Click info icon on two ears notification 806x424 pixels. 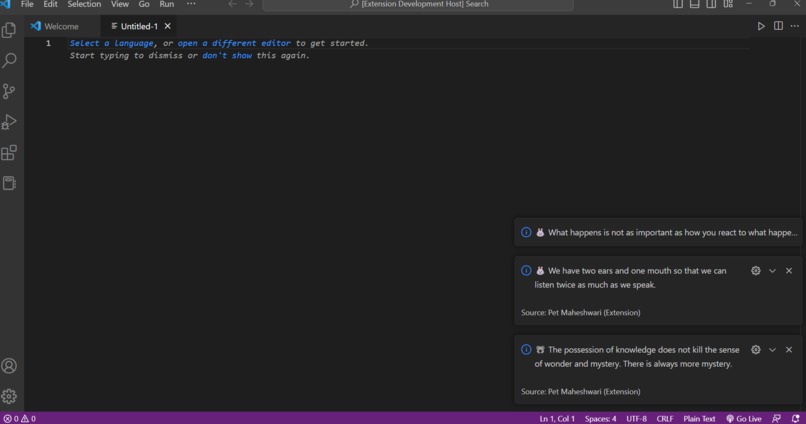526,271
